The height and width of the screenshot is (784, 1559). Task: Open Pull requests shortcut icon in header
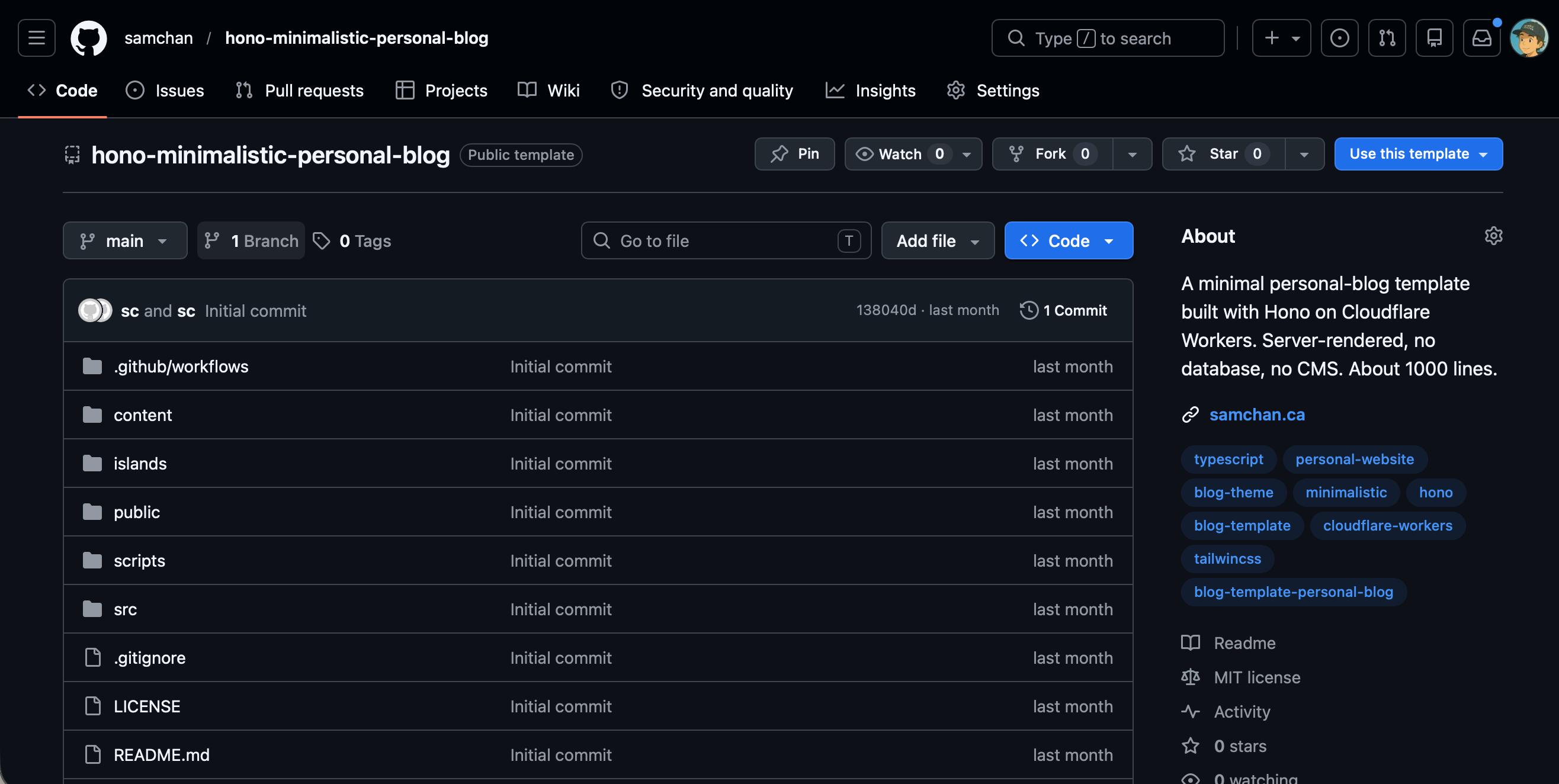(1387, 37)
